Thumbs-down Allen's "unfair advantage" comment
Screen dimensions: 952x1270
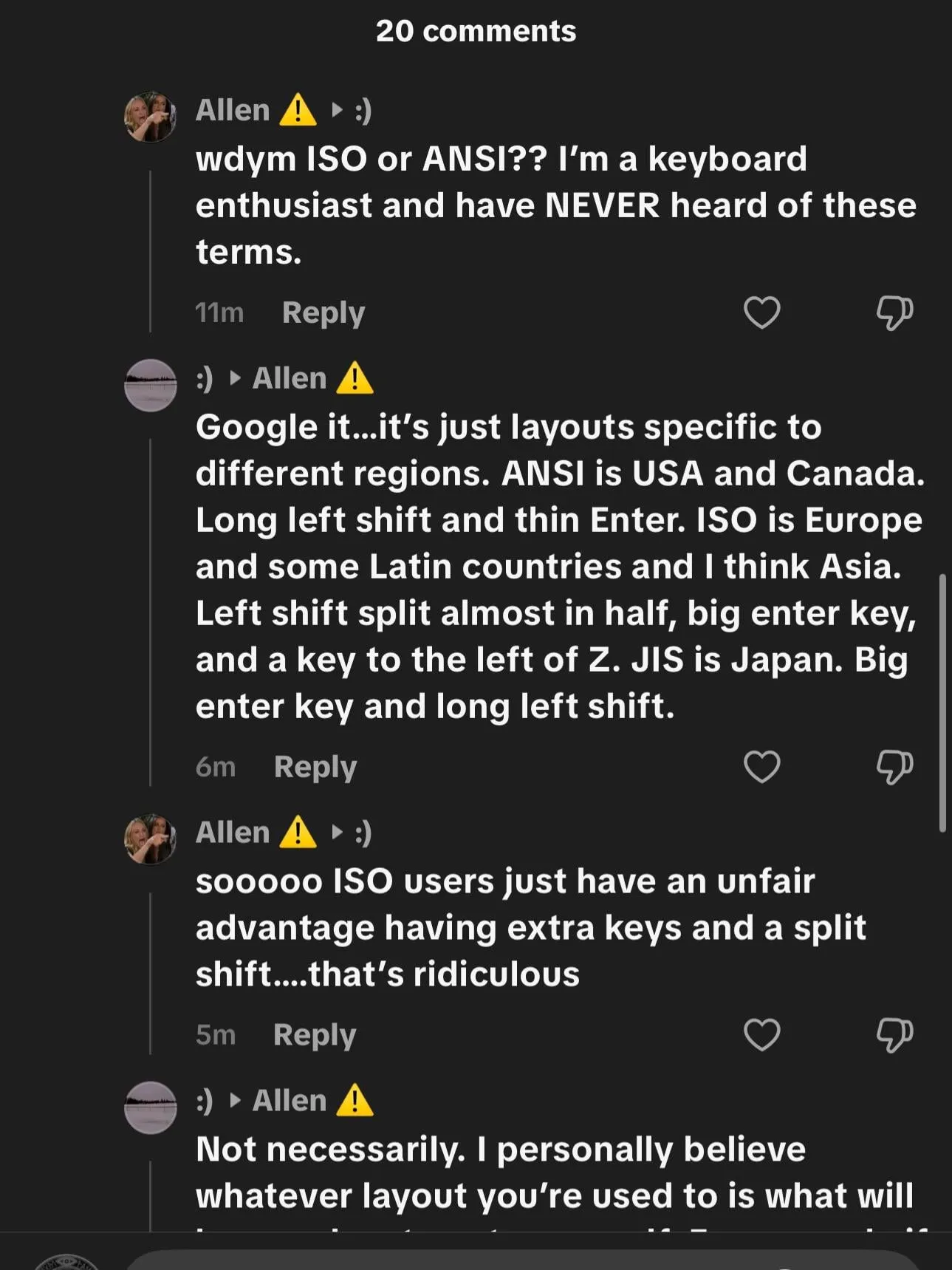tap(894, 1034)
